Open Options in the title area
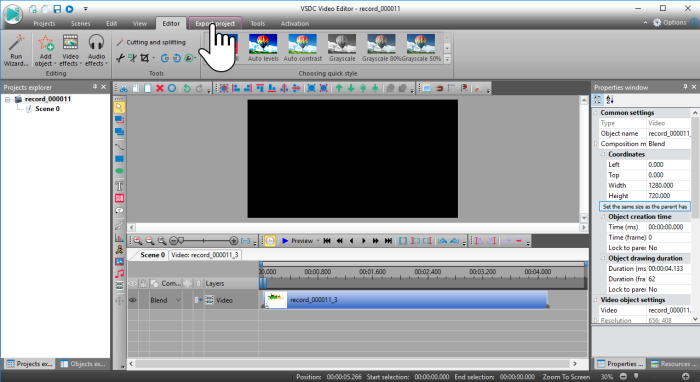700x382 pixels. coord(670,22)
